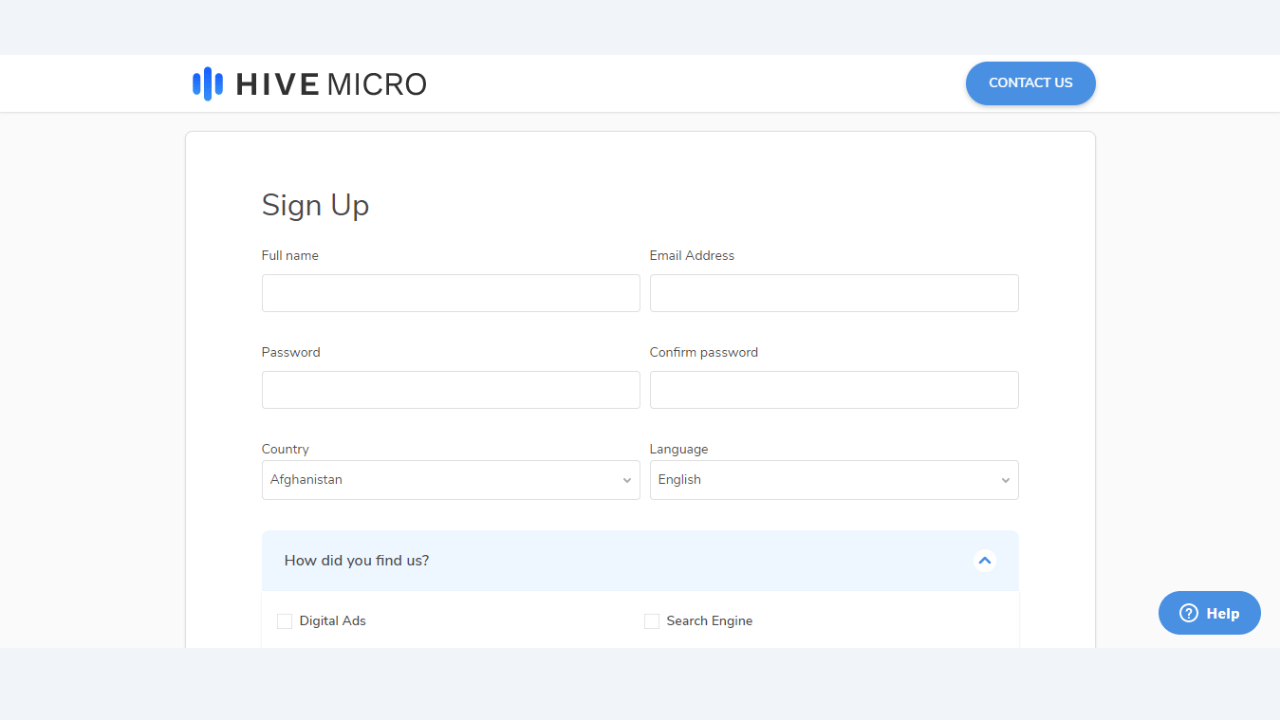
Task: Open the Contact Us page
Action: click(x=1030, y=83)
